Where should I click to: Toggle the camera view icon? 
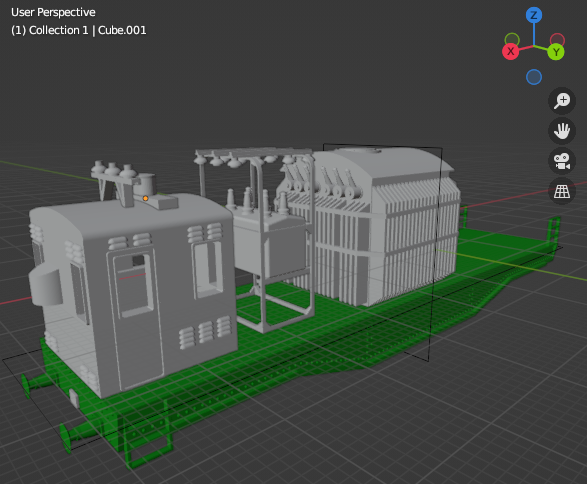click(562, 161)
